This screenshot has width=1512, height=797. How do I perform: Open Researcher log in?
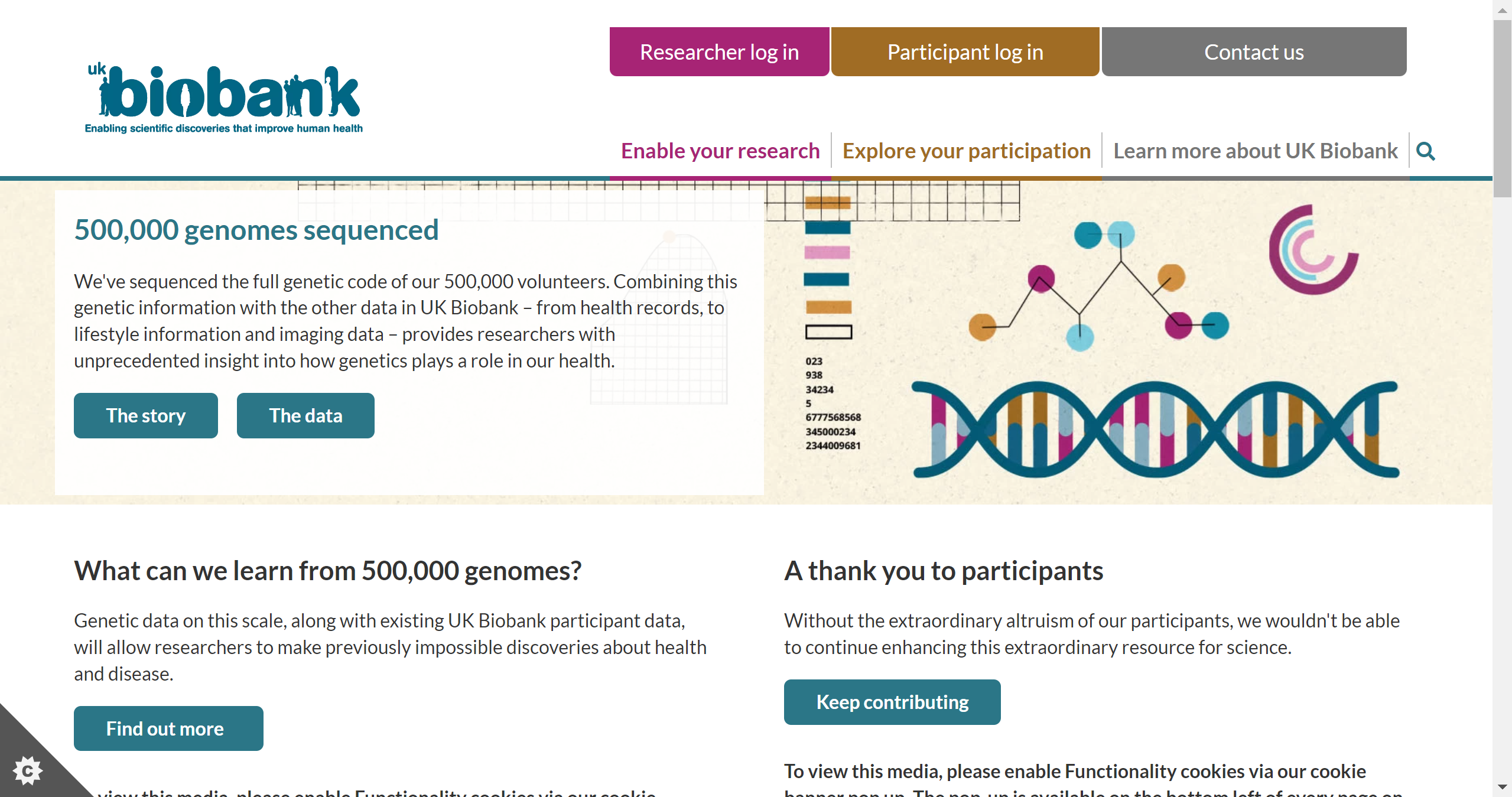[719, 52]
